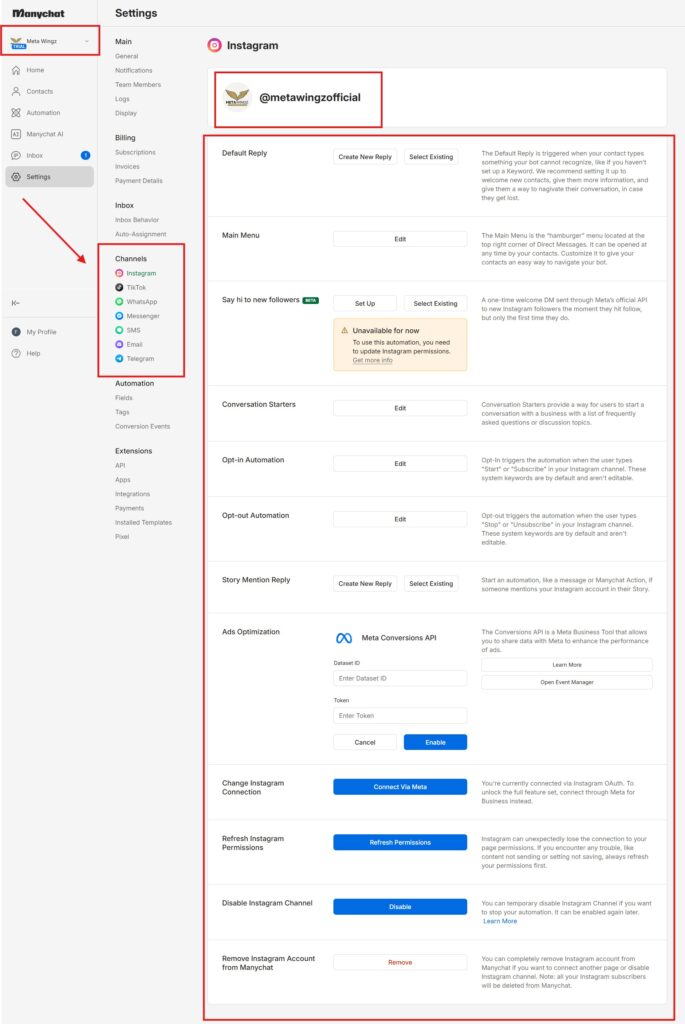The height and width of the screenshot is (1024, 685).
Task: Click the Enter Dataset ID field
Action: [x=400, y=679]
